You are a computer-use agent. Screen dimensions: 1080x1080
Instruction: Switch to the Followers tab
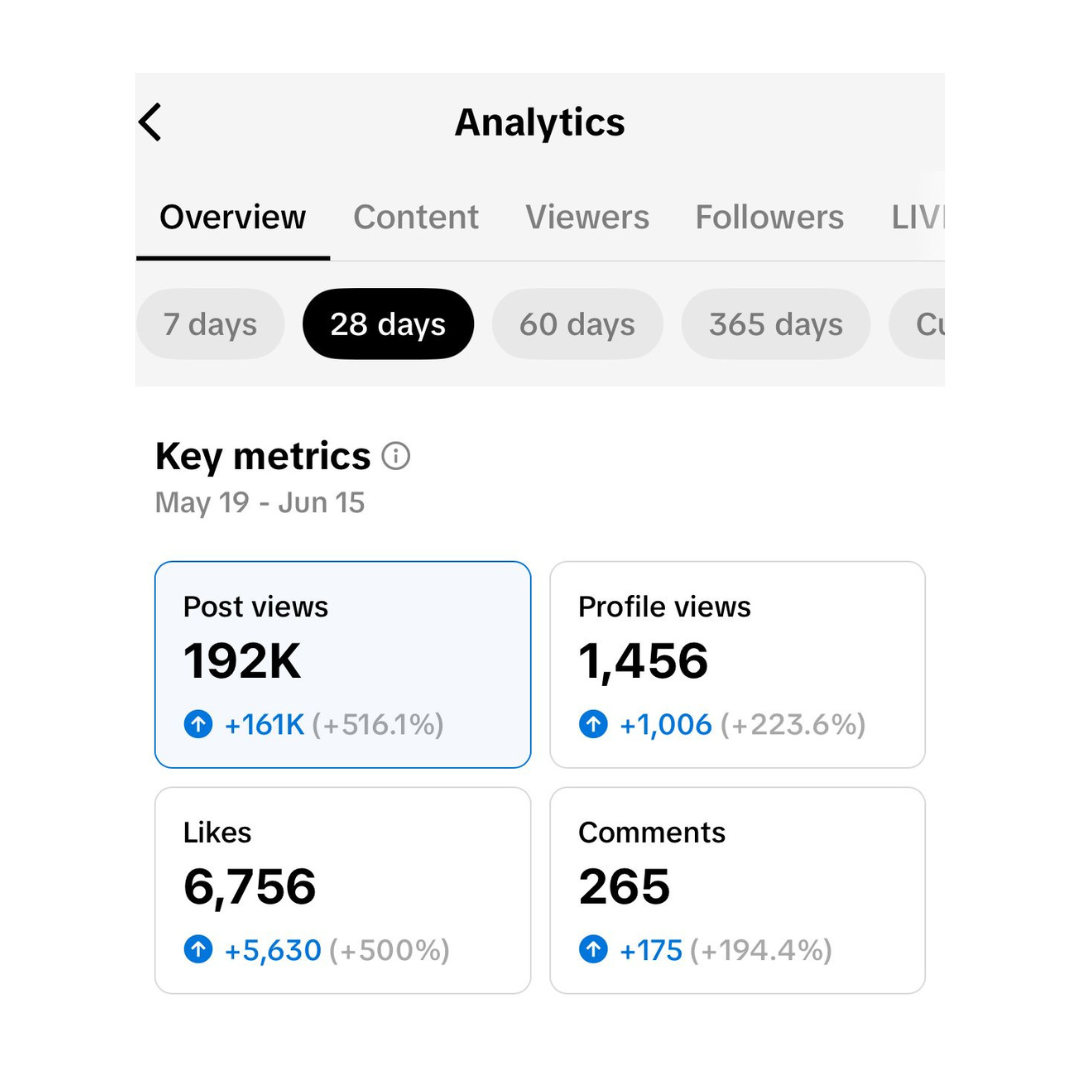point(769,217)
